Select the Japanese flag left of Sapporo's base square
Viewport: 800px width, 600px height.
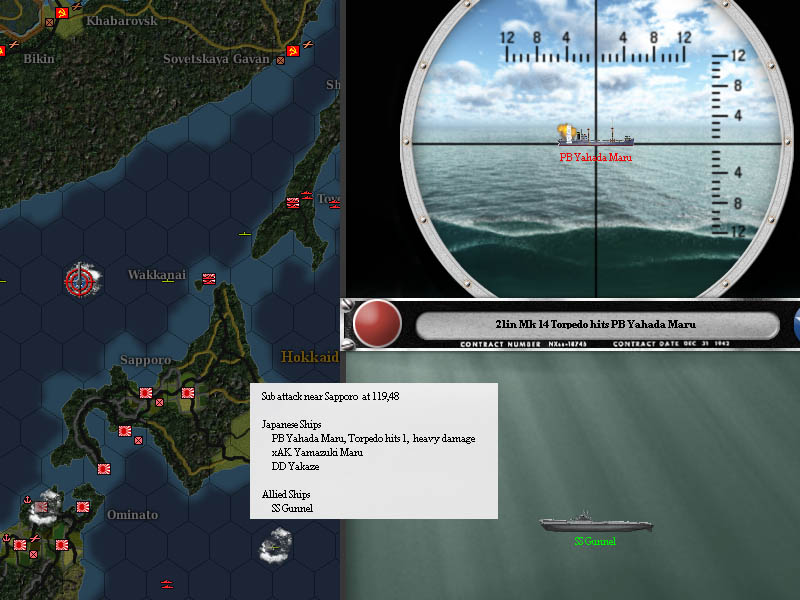click(146, 393)
